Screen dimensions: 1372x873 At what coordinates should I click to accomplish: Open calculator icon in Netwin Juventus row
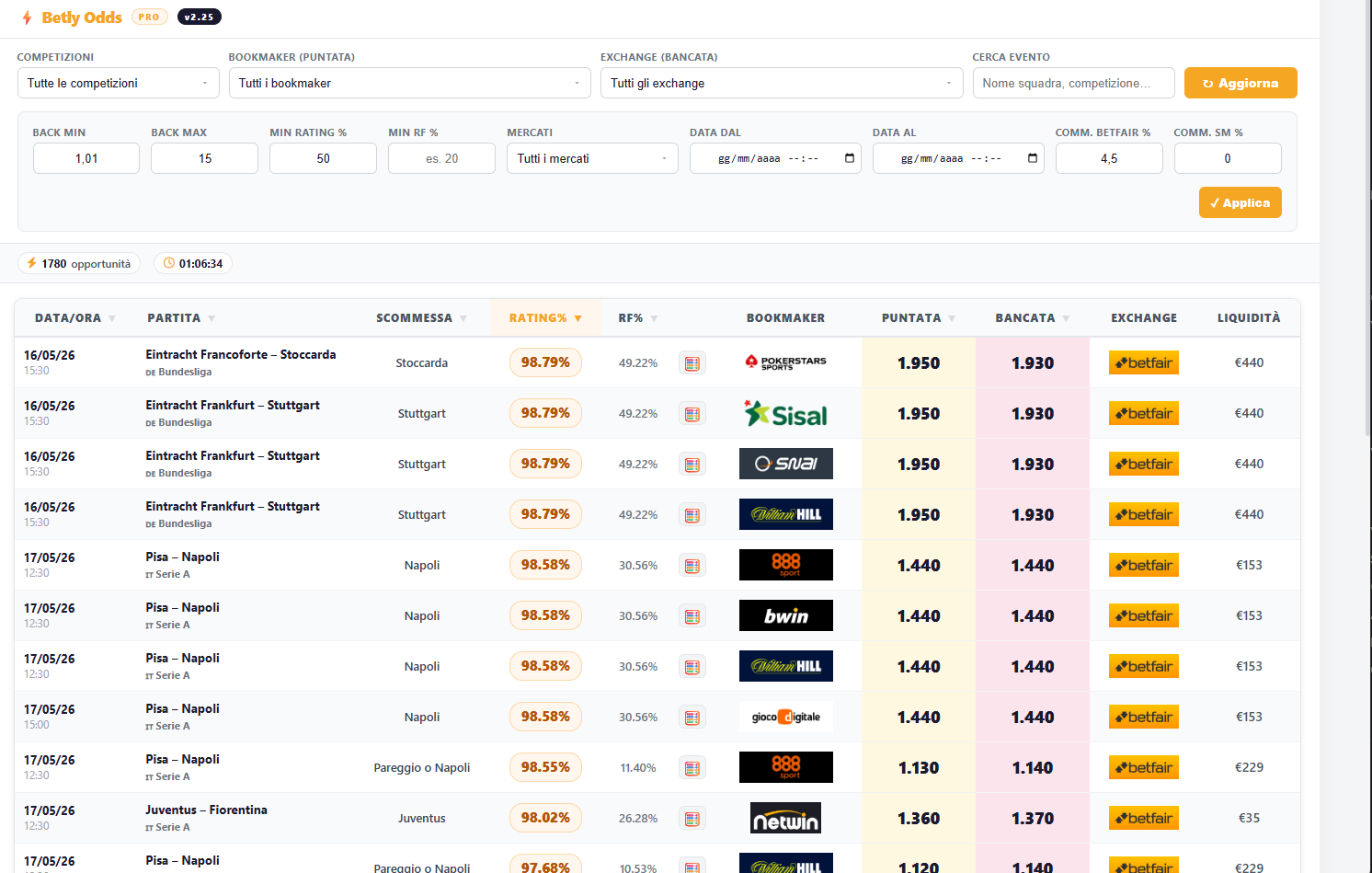(692, 819)
